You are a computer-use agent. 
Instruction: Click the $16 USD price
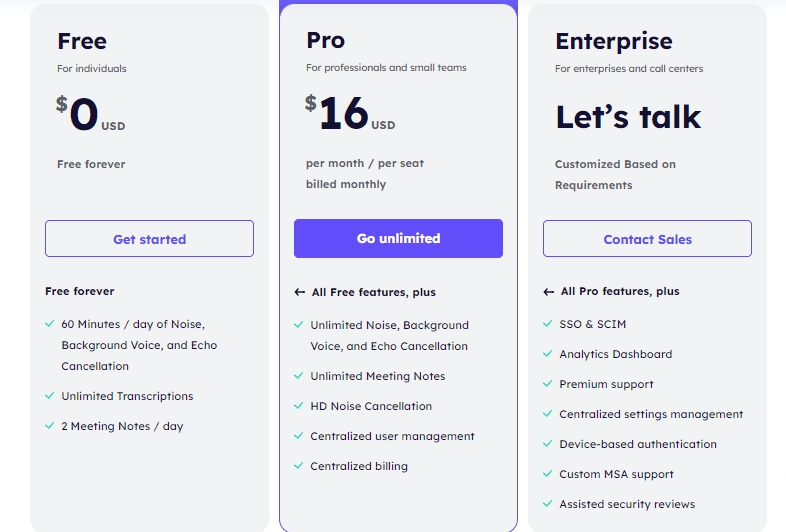pos(350,113)
